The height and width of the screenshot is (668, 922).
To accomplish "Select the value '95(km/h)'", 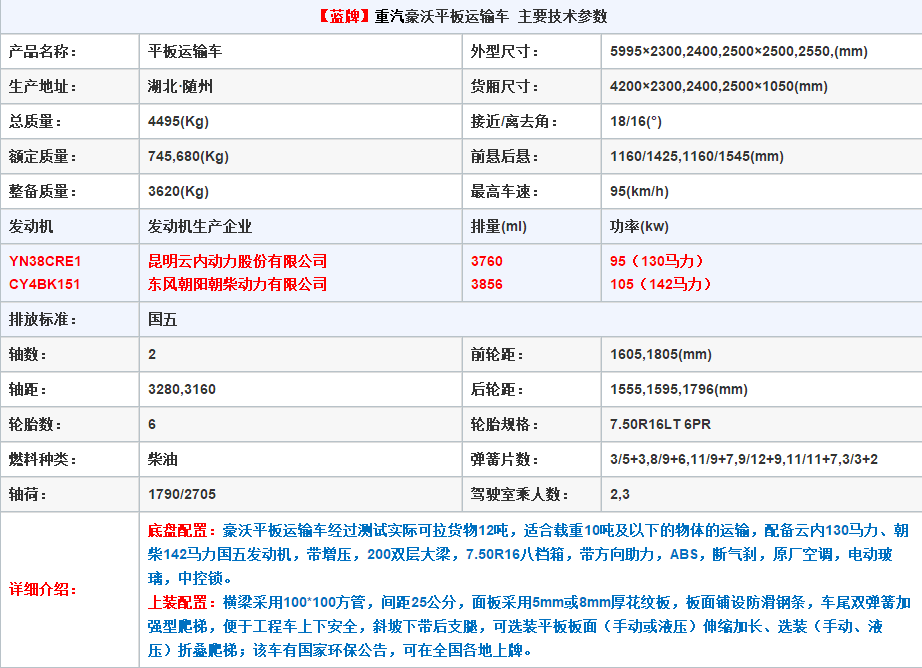I will click(639, 192).
